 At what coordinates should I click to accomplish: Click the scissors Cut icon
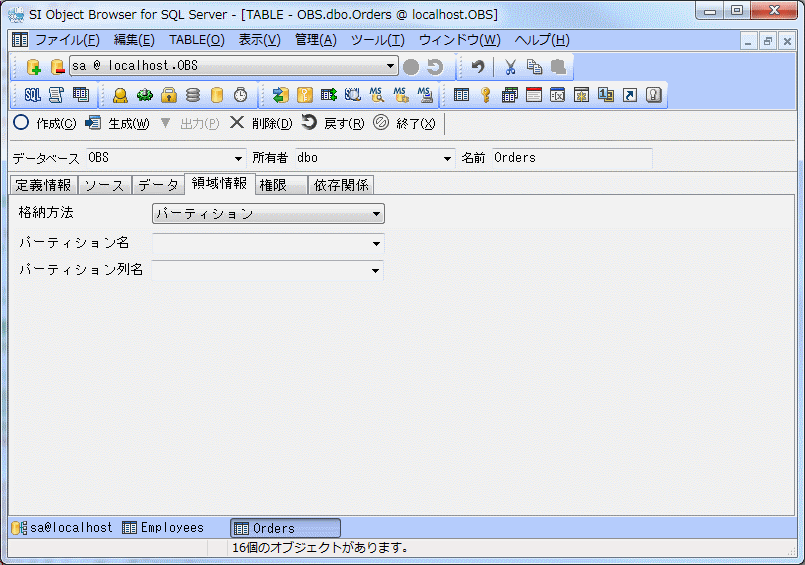[x=510, y=67]
